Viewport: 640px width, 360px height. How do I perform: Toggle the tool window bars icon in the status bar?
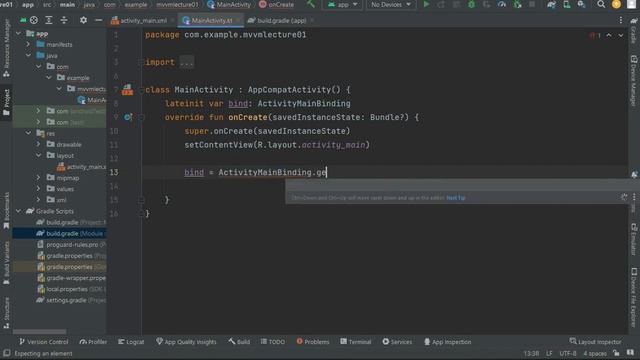pos(7,353)
